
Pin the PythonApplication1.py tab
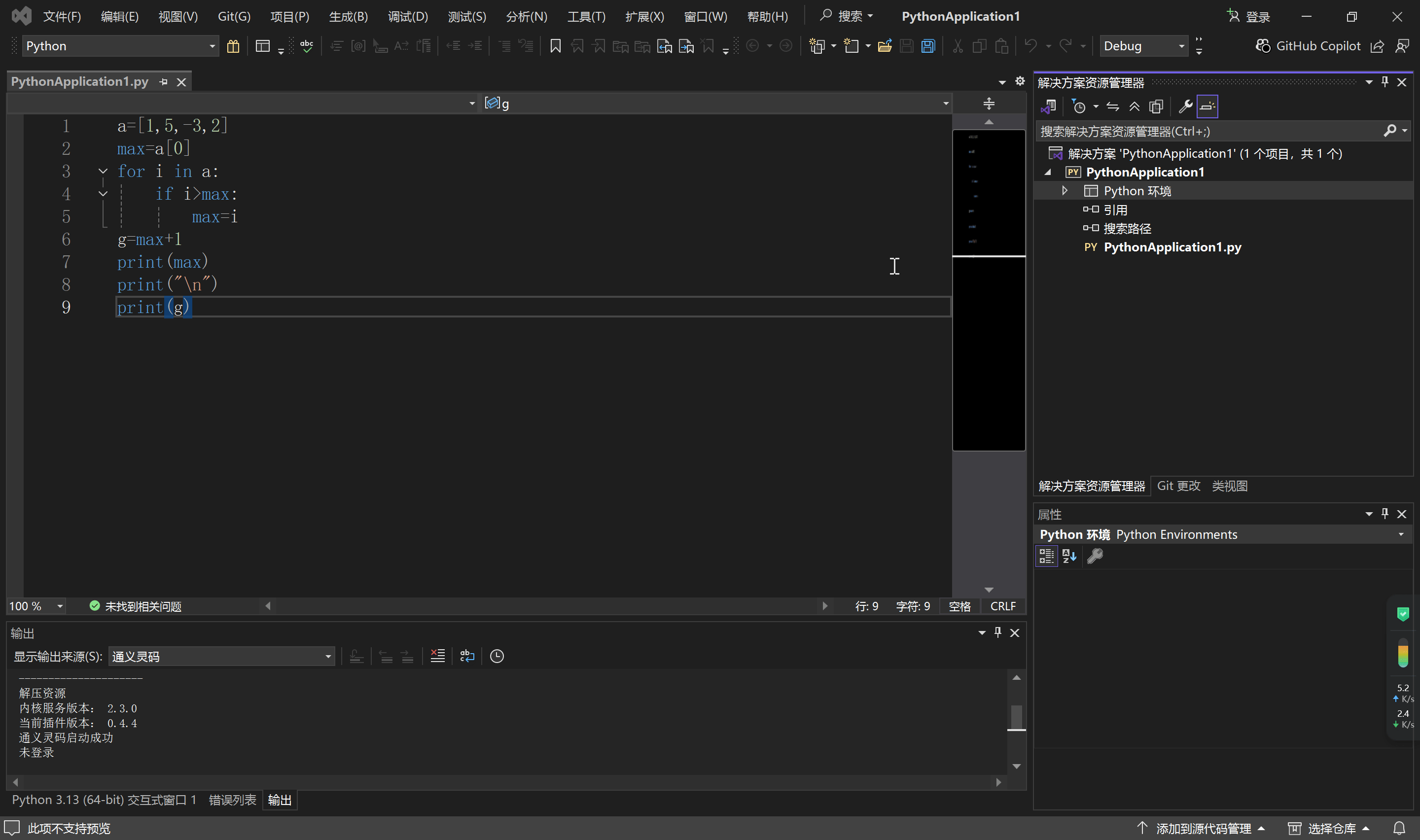tap(164, 82)
